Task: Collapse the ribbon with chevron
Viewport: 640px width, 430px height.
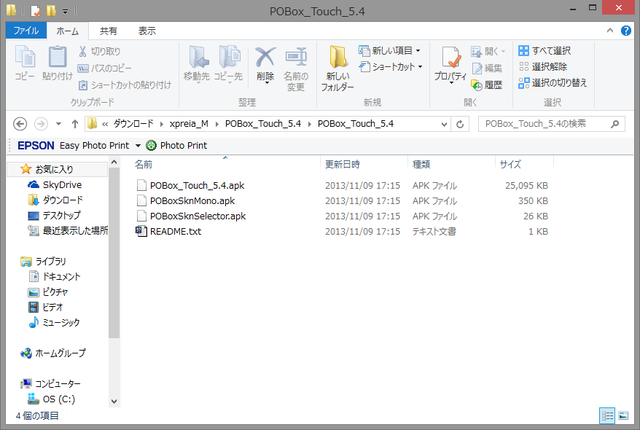Action: pos(610,31)
